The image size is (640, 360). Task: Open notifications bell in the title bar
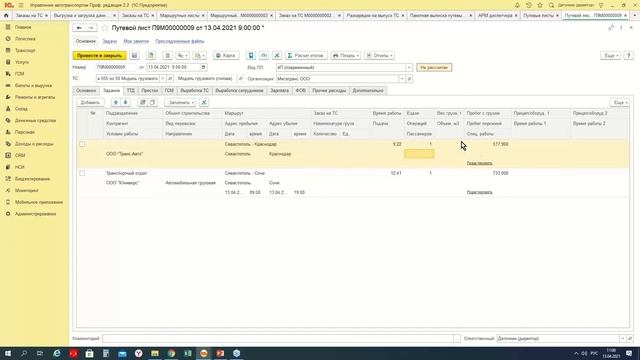point(517,5)
